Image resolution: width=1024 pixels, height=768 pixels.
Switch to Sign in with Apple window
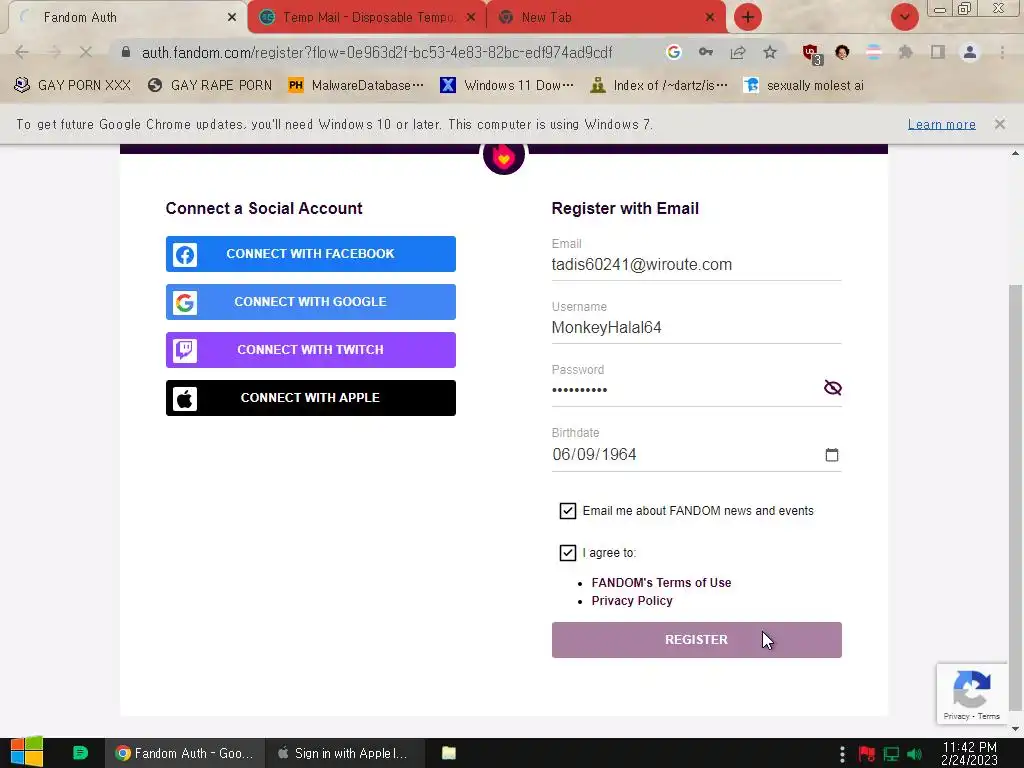pyautogui.click(x=345, y=753)
